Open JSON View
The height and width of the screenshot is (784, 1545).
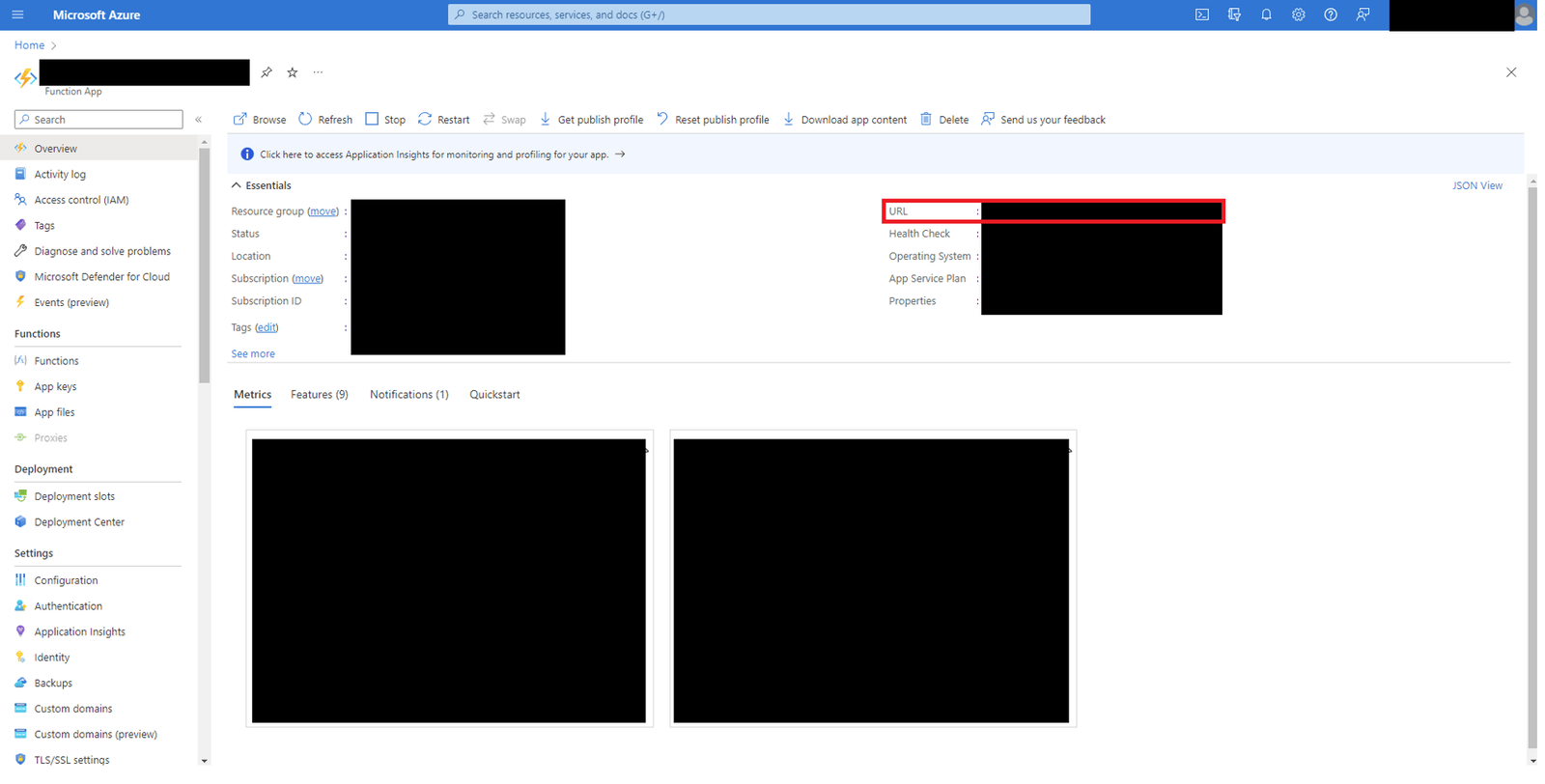click(1477, 185)
